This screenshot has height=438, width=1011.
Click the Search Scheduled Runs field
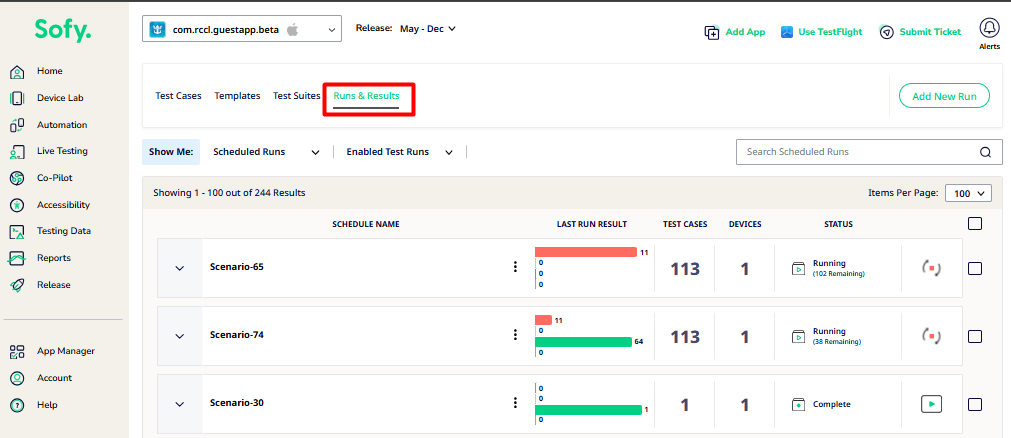coord(869,152)
